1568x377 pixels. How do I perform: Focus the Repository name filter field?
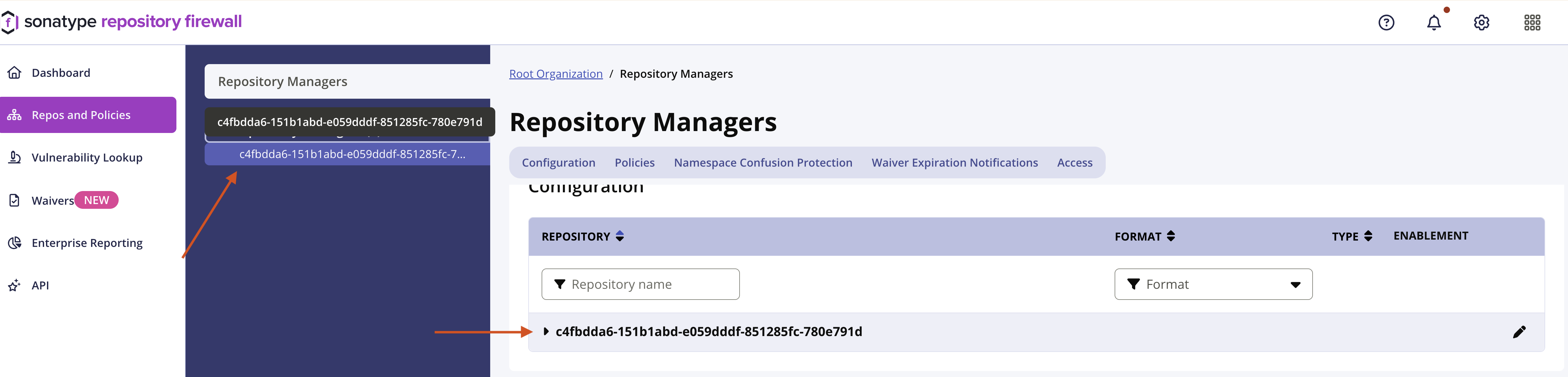pyautogui.click(x=640, y=284)
